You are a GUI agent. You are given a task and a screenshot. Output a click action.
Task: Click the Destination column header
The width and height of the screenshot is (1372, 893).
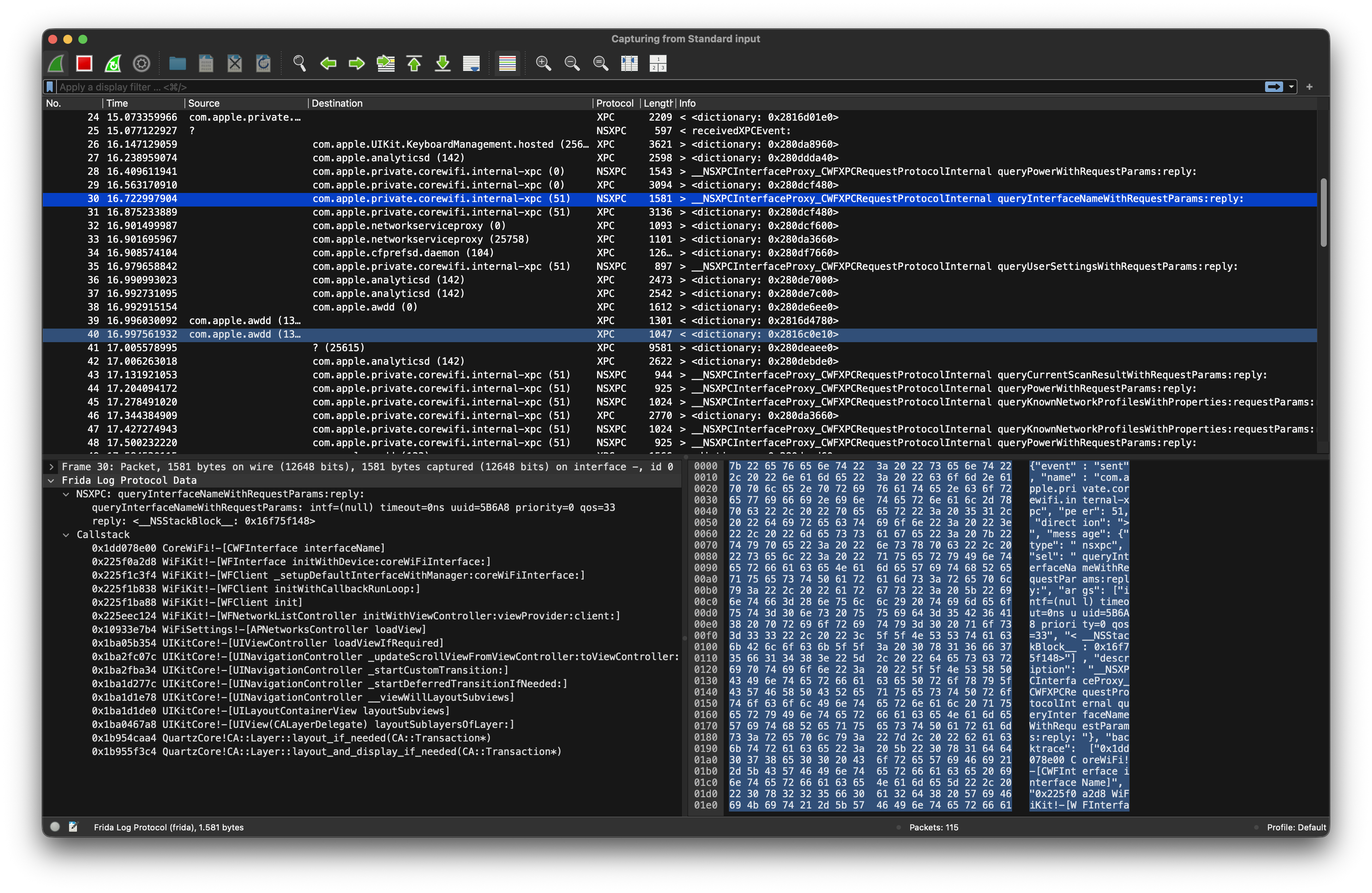click(337, 103)
